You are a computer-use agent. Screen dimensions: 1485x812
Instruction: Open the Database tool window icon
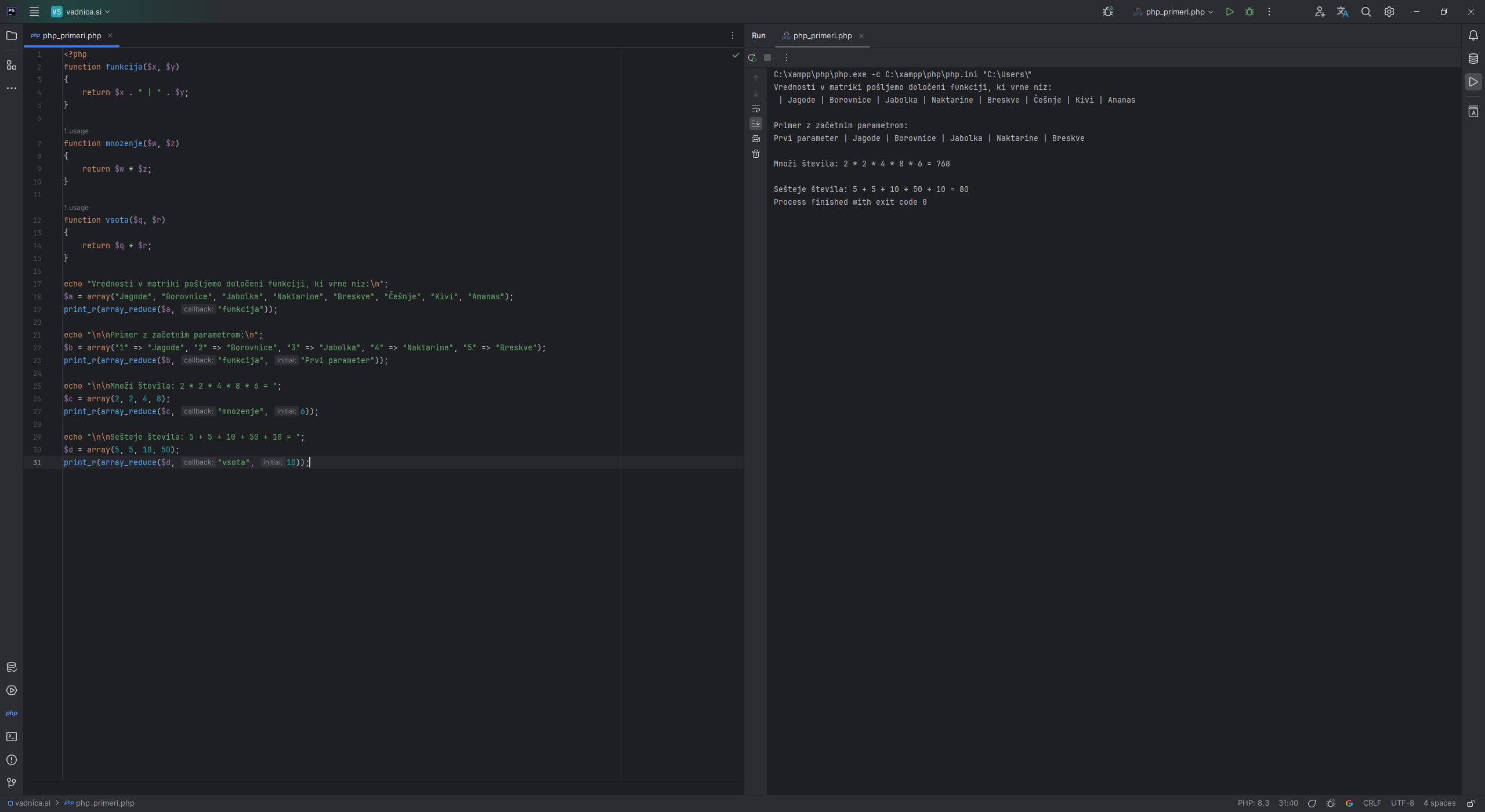1473,58
